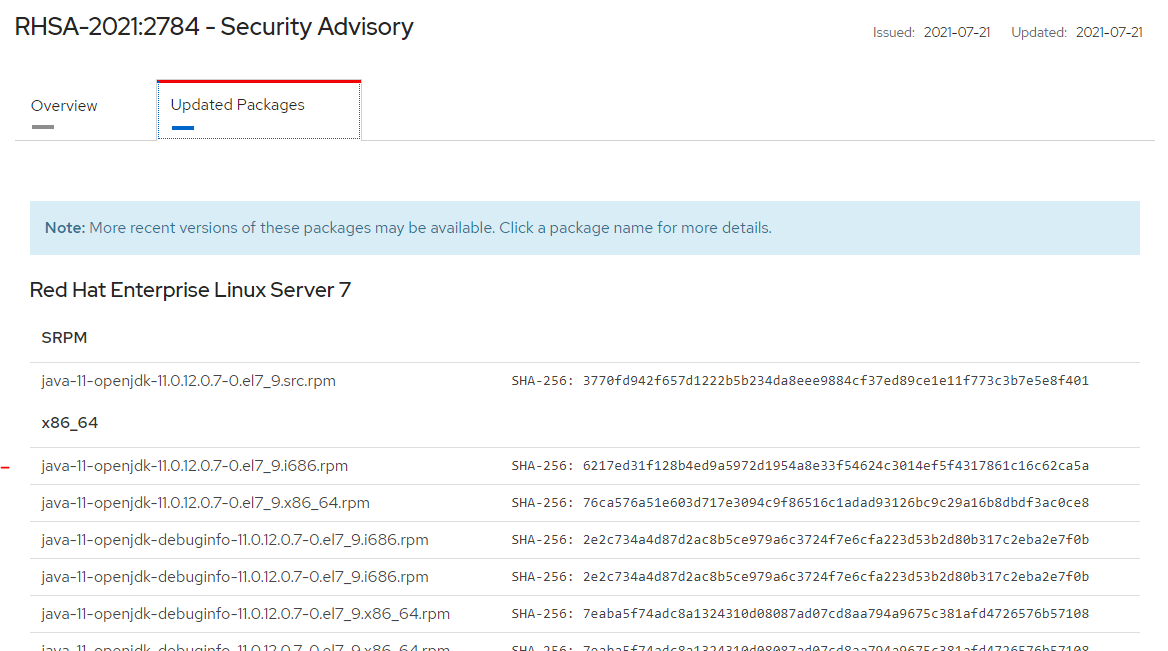Click java-11-openjdk-11.0.12.0.7-0.el7_9.x86_64.rpm package link
This screenshot has height=651, width=1168.
coord(205,503)
